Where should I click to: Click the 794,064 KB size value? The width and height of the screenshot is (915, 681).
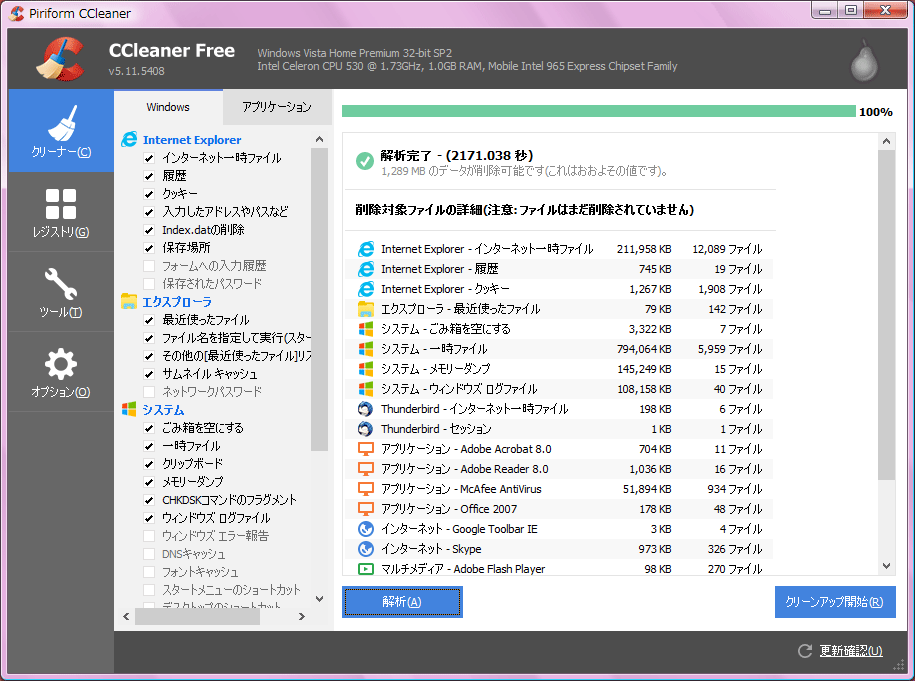click(644, 349)
